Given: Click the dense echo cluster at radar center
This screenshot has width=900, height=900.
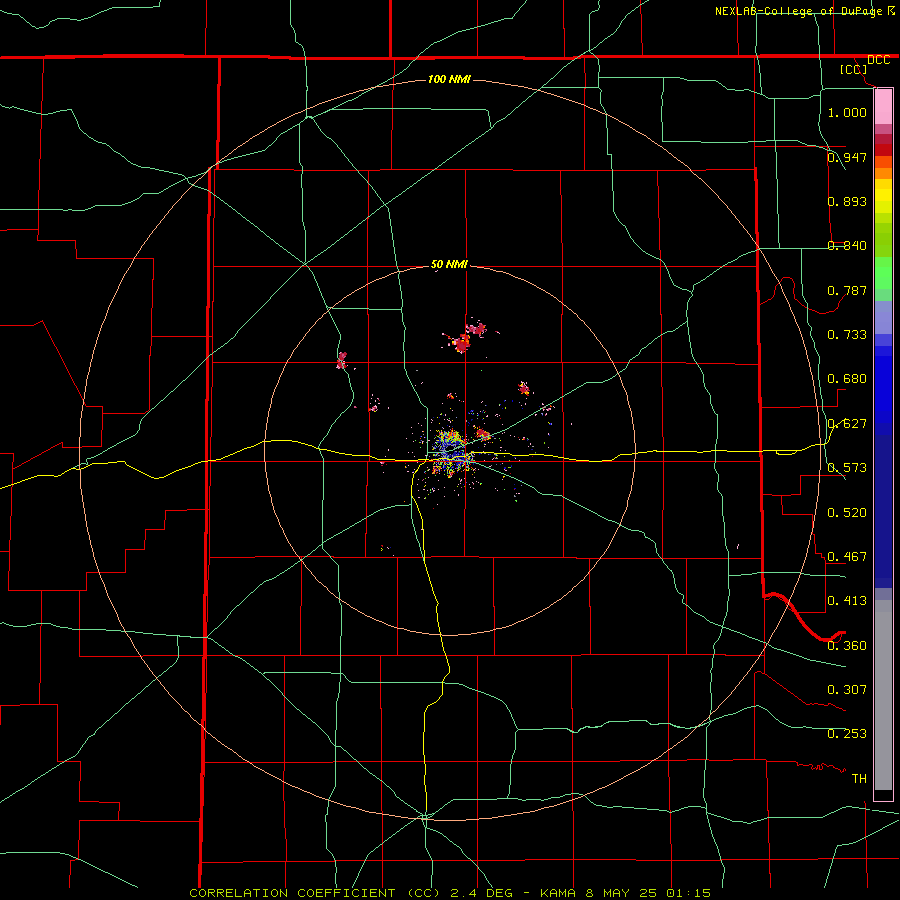Looking at the screenshot, I should 451,453.
